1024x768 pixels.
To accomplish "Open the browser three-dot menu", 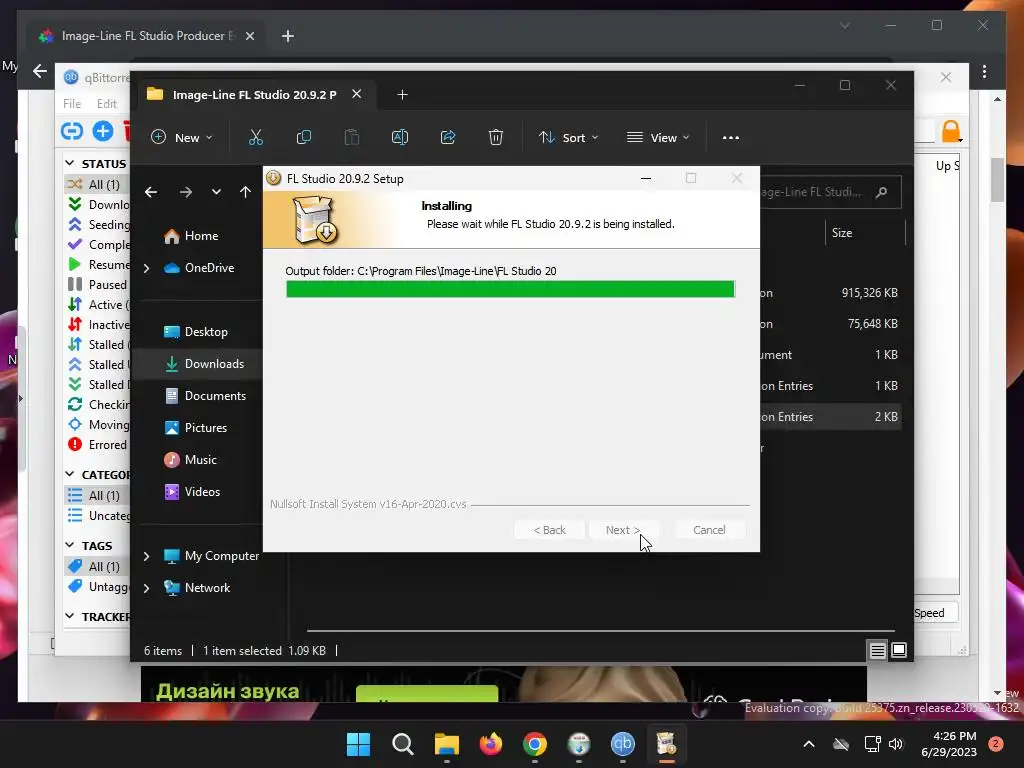I will tap(984, 71).
